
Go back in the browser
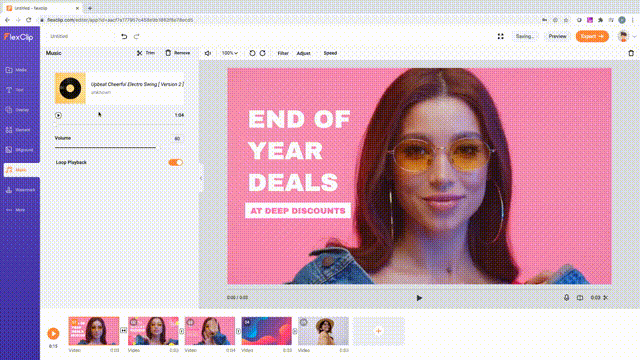(x=7, y=20)
